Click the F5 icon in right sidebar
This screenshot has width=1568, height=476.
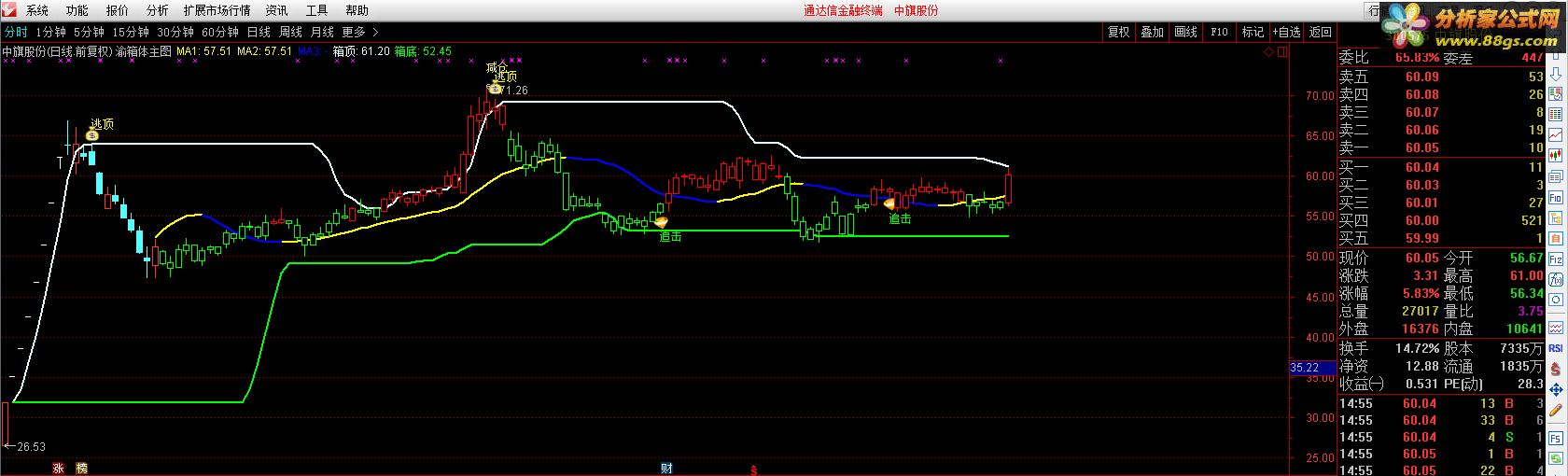coord(1556,438)
